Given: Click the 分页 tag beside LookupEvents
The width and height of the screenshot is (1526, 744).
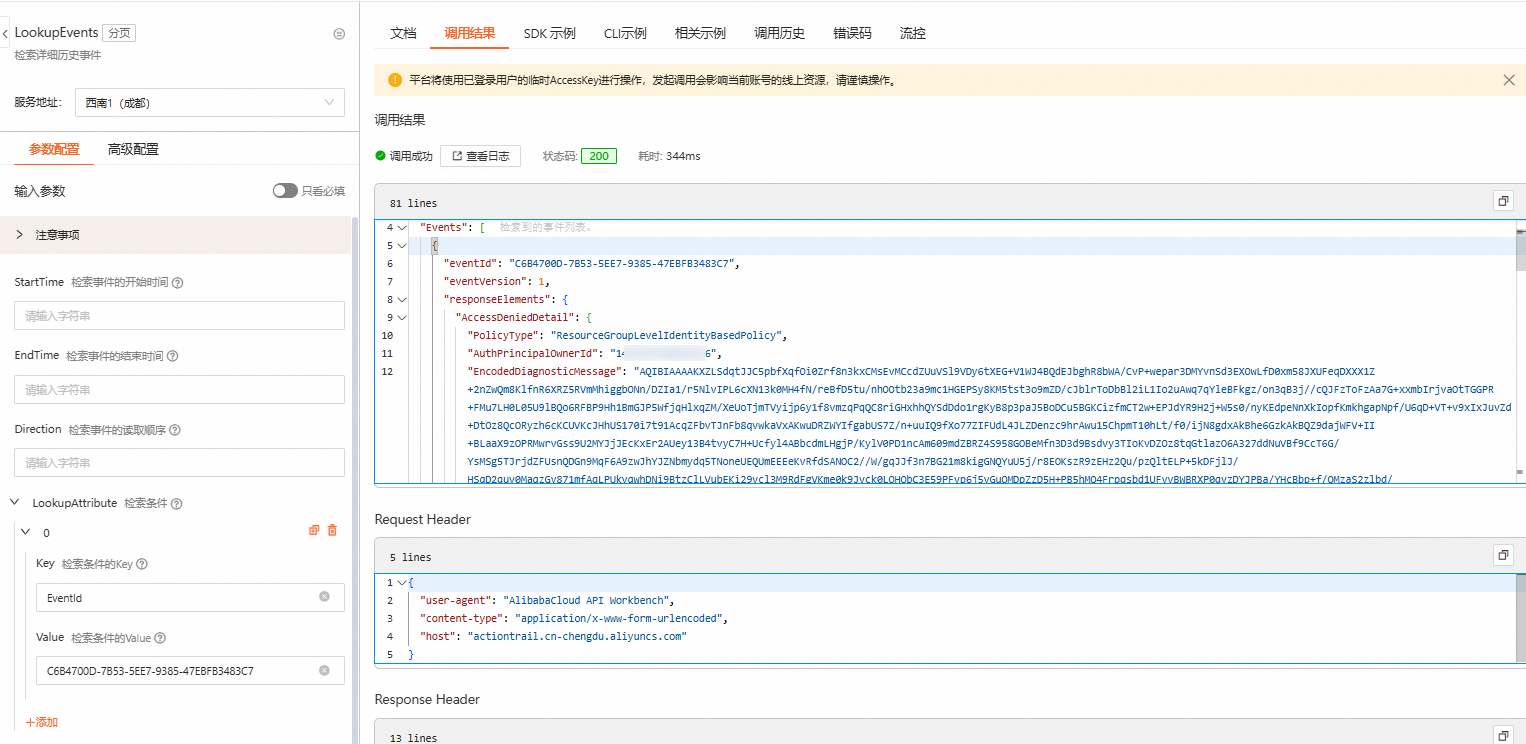Looking at the screenshot, I should 120,33.
